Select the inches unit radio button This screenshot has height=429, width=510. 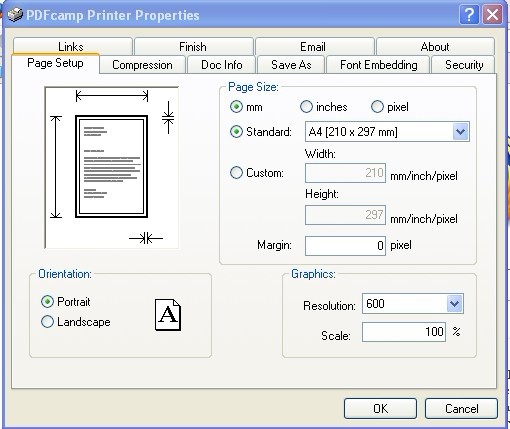[x=306, y=107]
